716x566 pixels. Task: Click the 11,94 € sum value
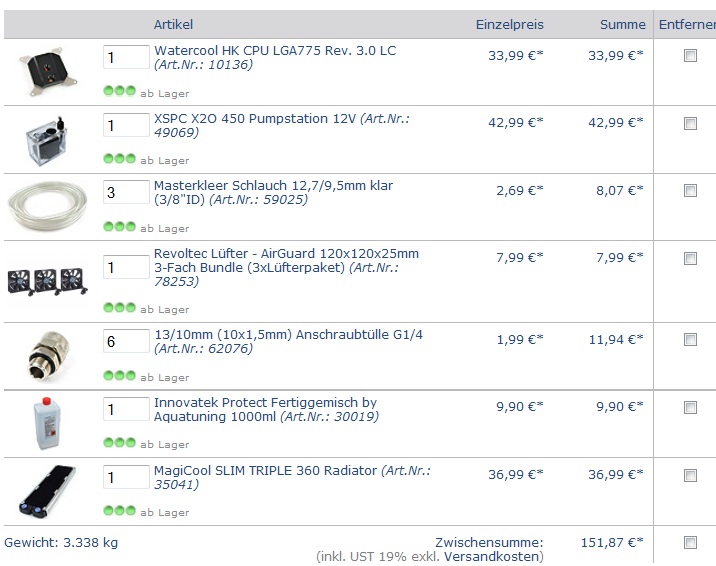click(x=616, y=340)
